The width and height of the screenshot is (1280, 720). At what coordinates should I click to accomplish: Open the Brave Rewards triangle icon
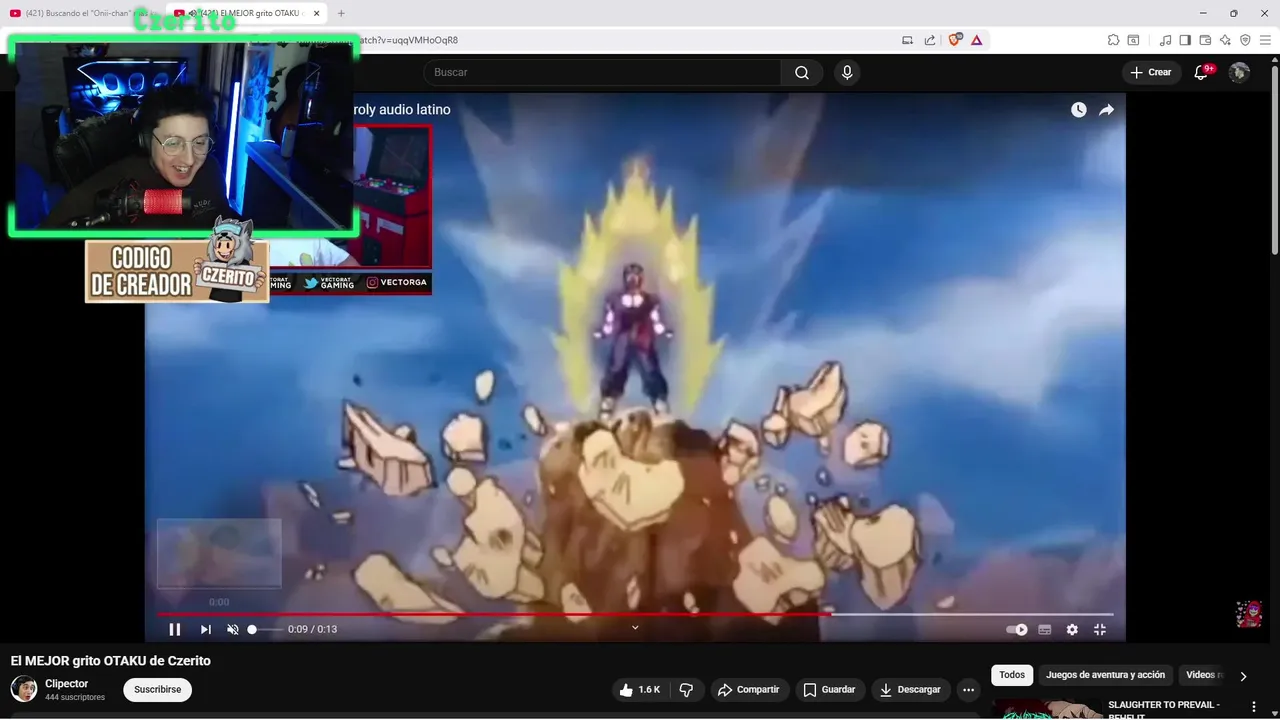(976, 40)
